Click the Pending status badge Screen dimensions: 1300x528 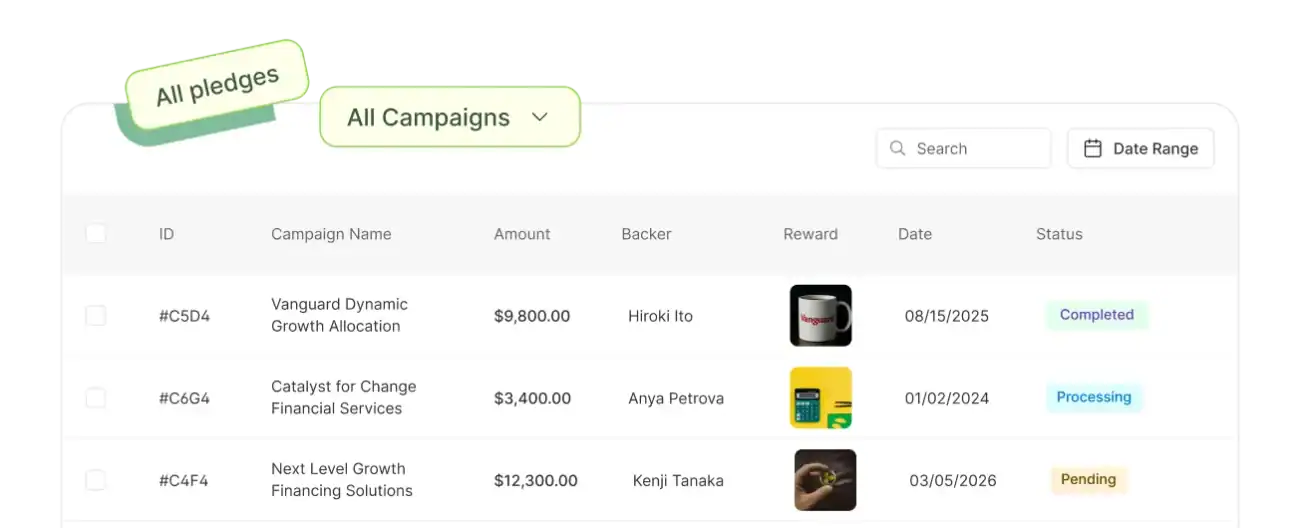(1088, 479)
